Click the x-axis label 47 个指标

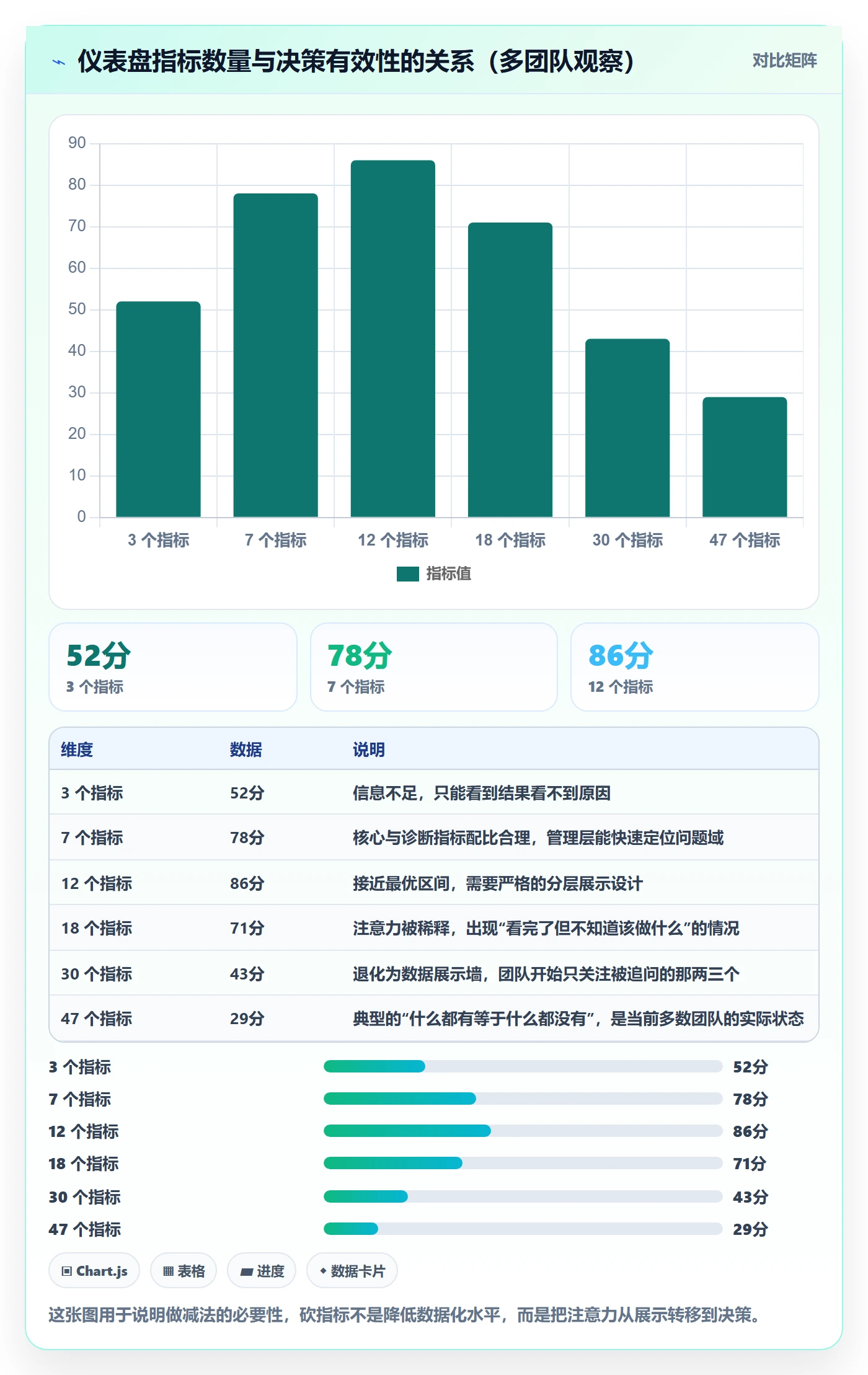745,540
